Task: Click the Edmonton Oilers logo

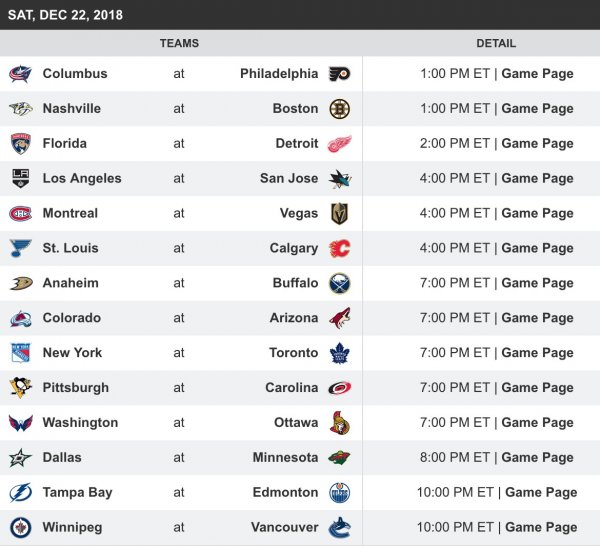Action: [340, 493]
